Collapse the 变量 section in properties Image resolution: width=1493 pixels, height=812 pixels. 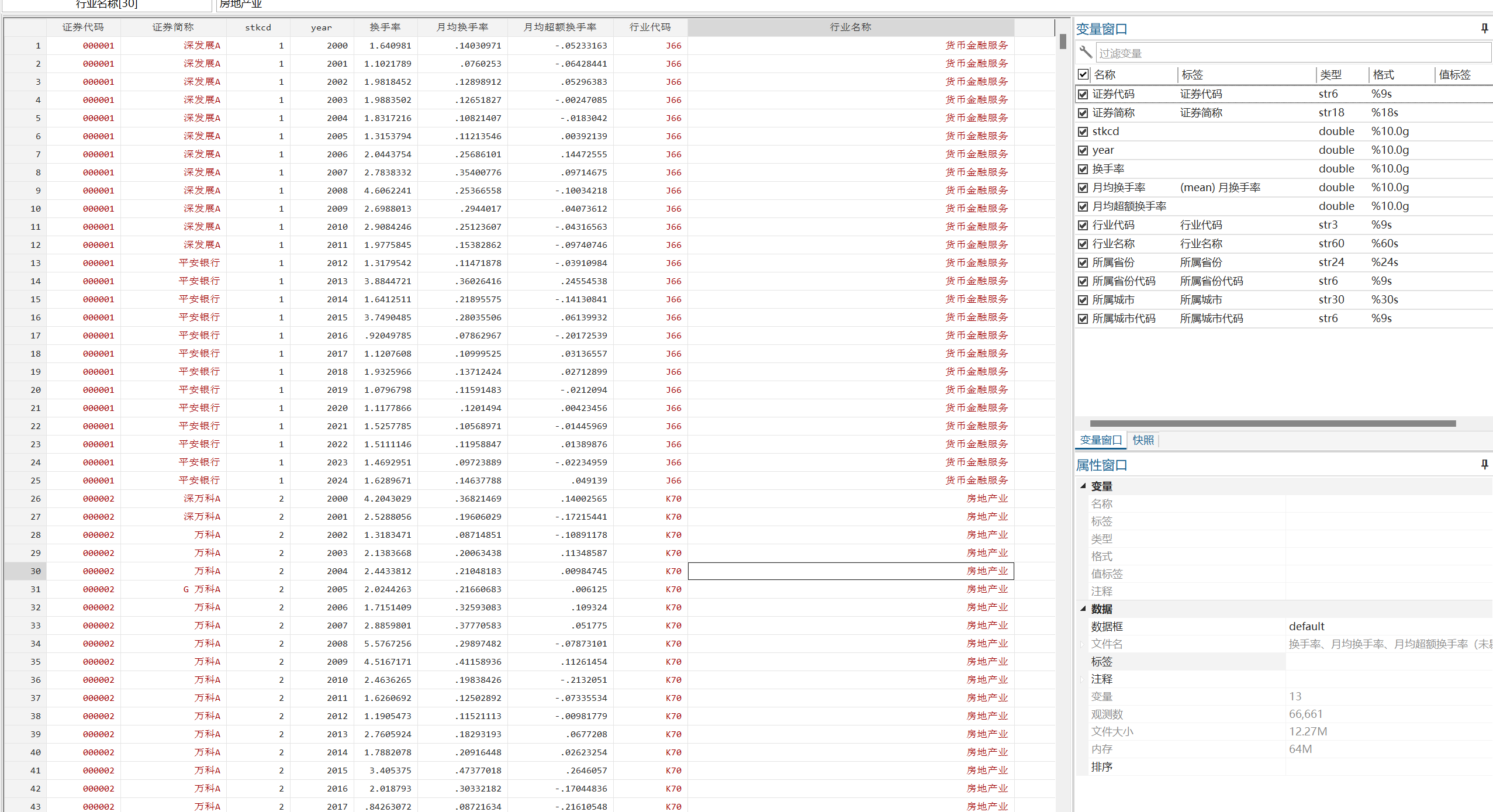(x=1083, y=486)
